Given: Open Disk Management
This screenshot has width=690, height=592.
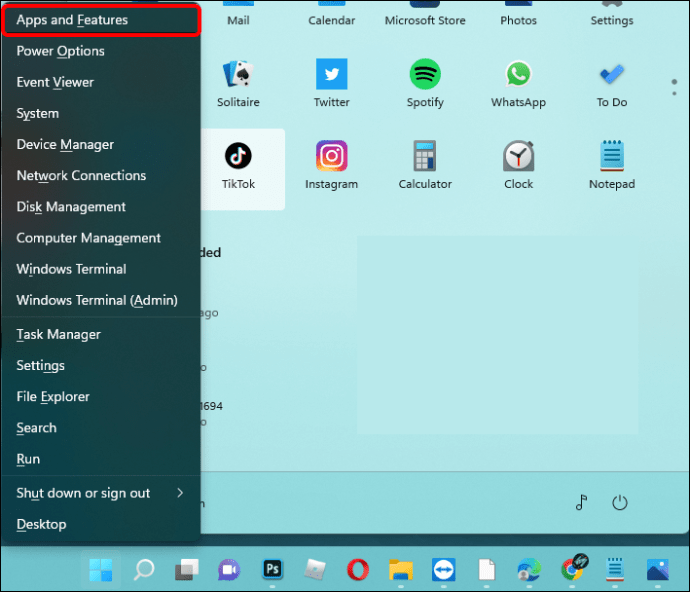Looking at the screenshot, I should tap(101, 207).
